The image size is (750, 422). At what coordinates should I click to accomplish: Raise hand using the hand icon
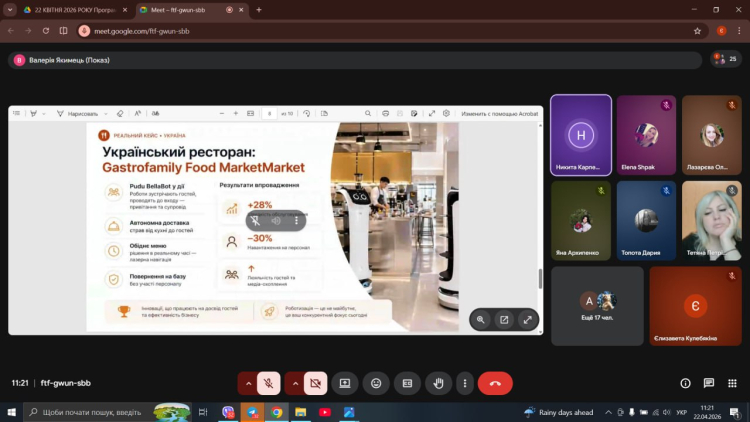[437, 383]
